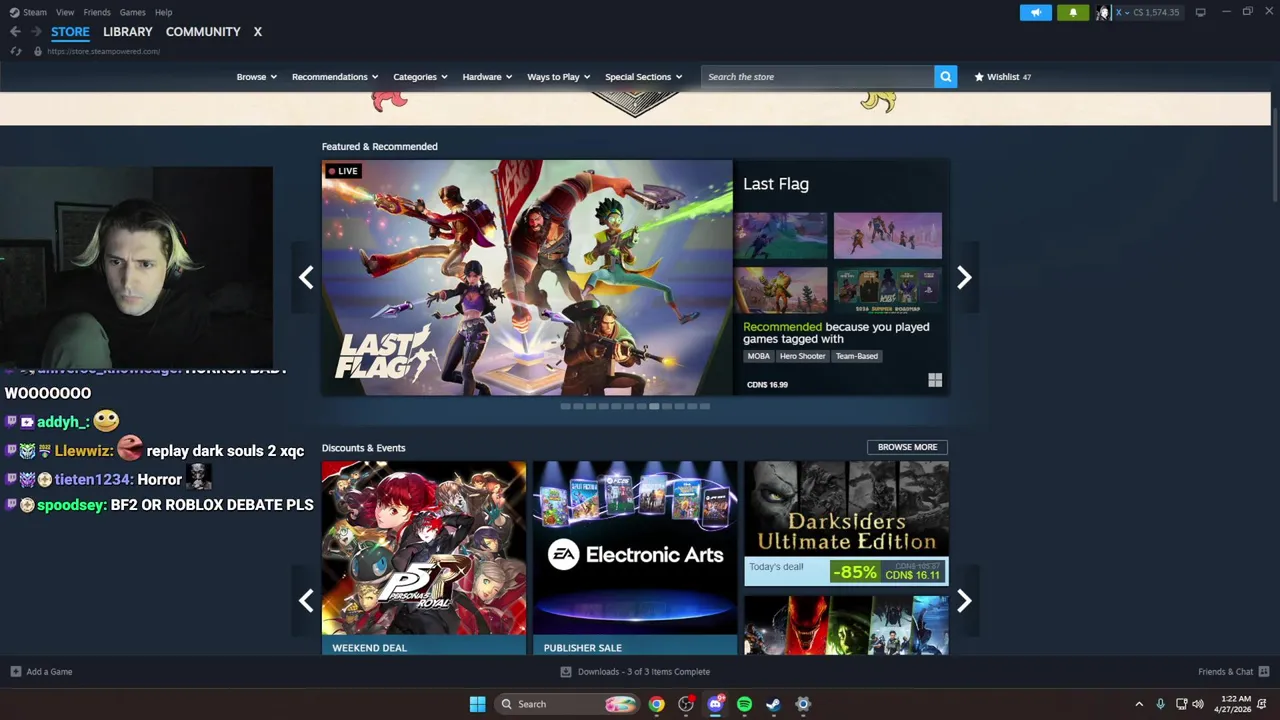Expand the Categories dropdown
This screenshot has width=1280, height=720.
(x=420, y=77)
